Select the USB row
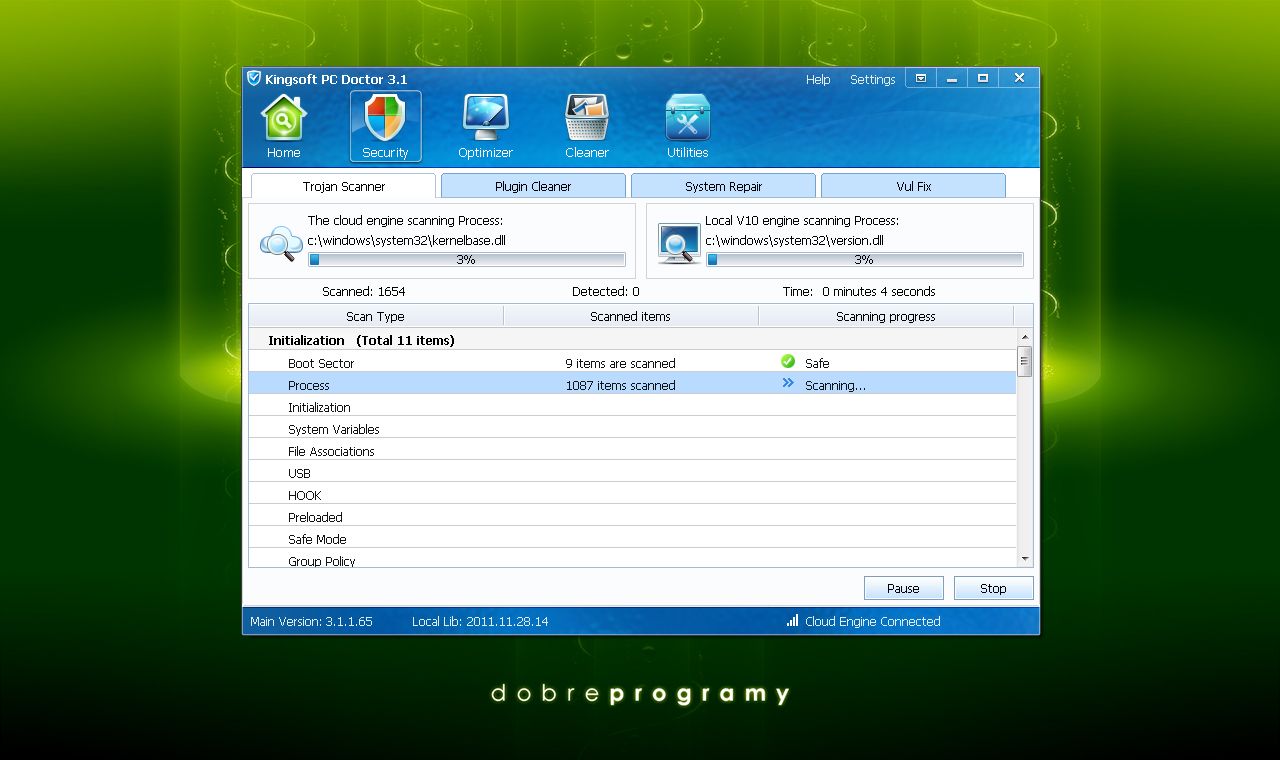The image size is (1280, 760). pyautogui.click(x=633, y=473)
